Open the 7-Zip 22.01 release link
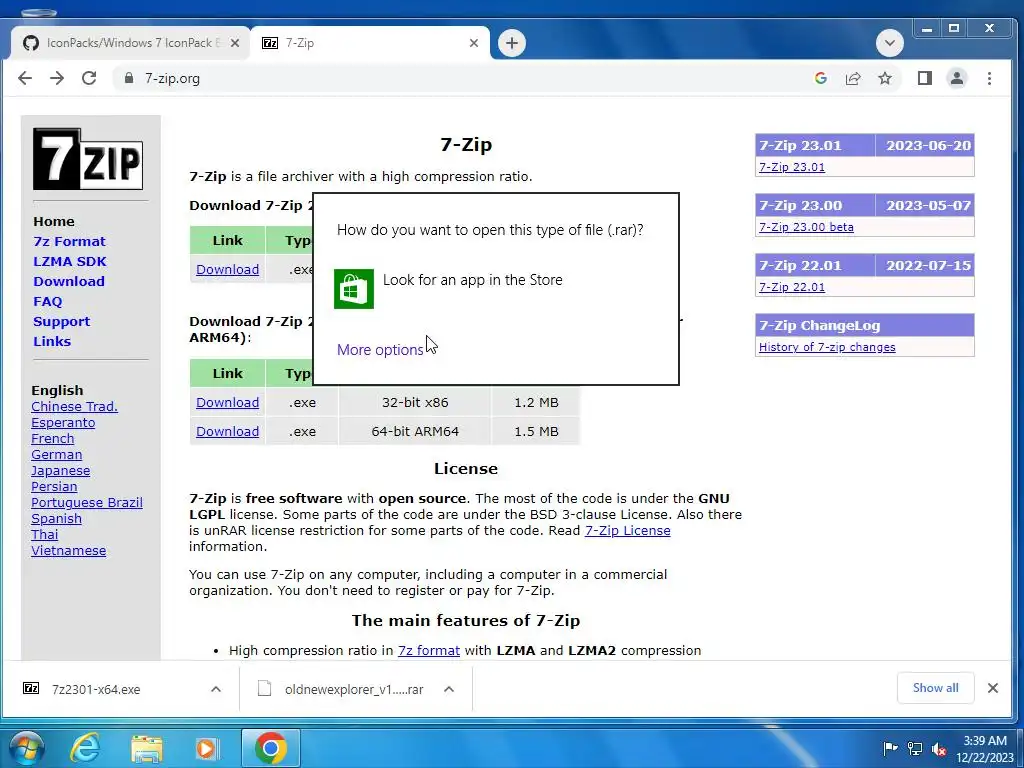Image resolution: width=1024 pixels, height=768 pixels. click(792, 287)
